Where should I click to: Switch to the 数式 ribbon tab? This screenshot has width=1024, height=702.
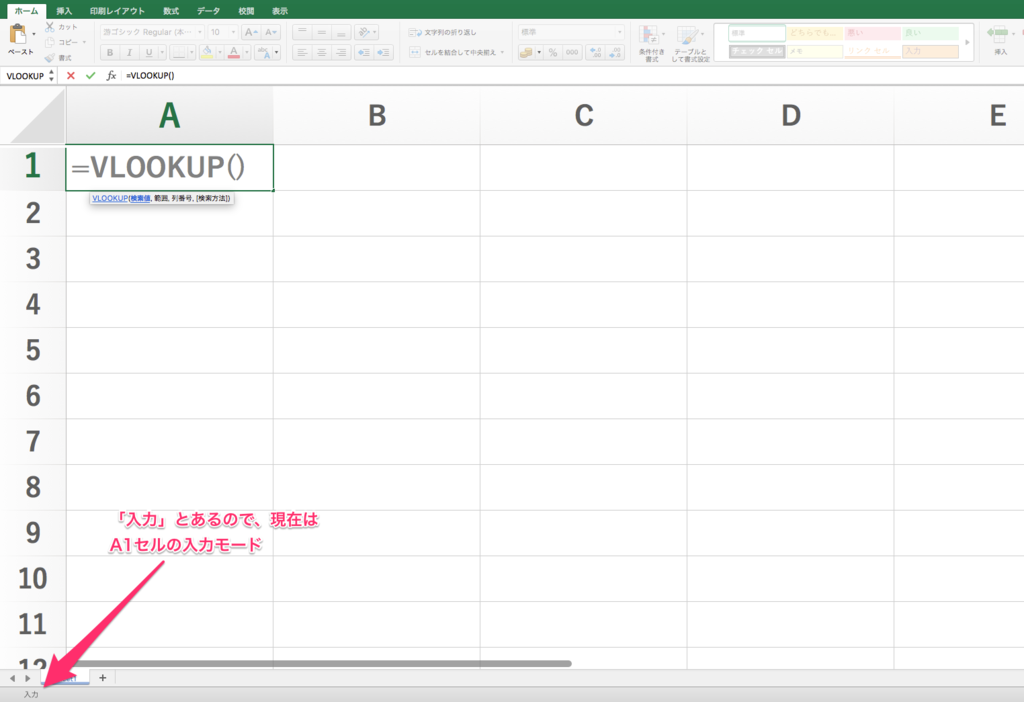[x=170, y=10]
